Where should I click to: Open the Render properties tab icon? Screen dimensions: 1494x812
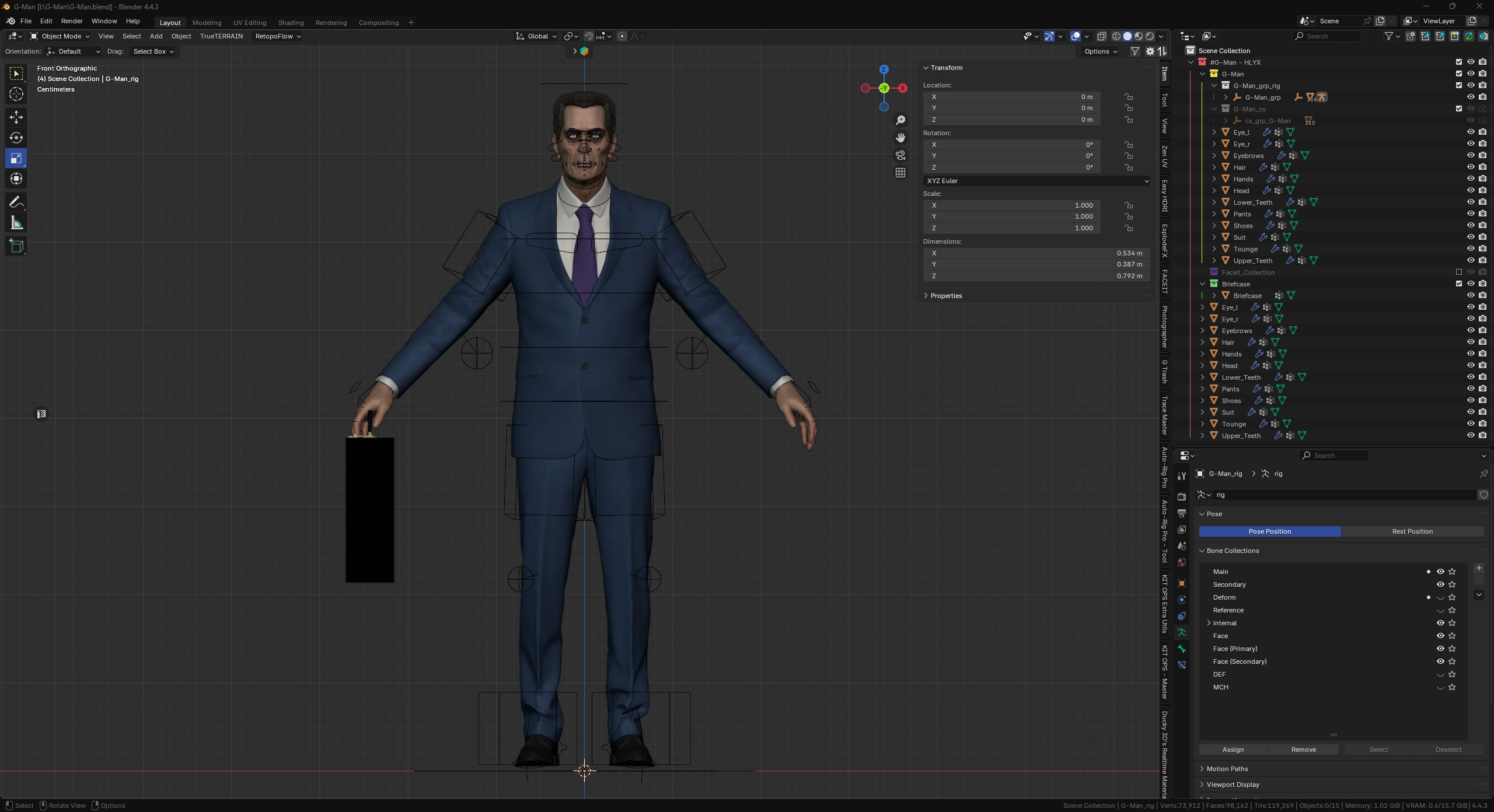pos(1182,496)
